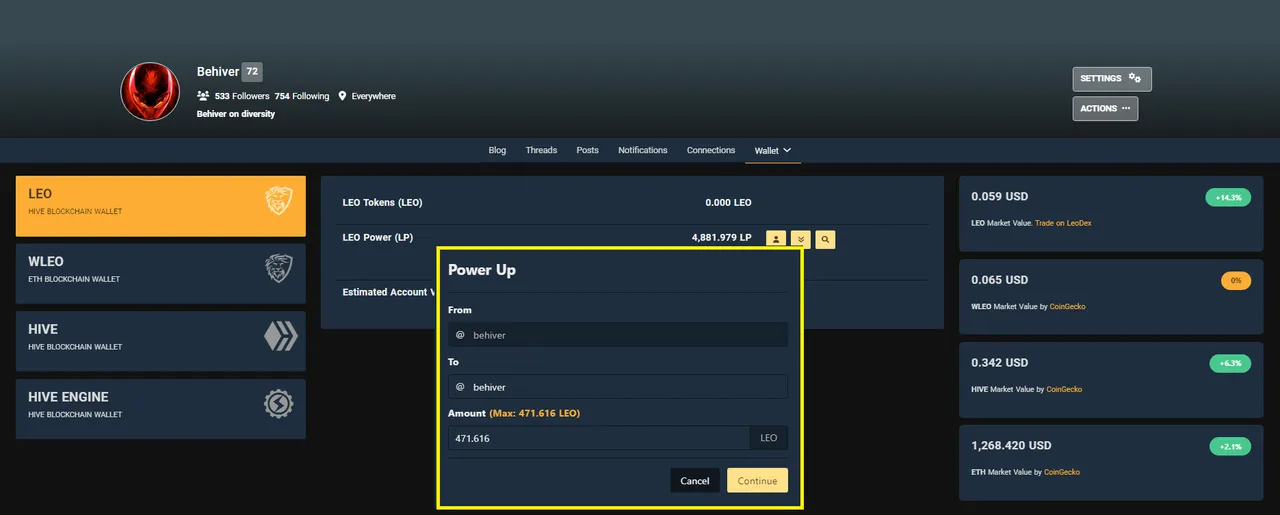
Task: Click the Amount input showing 471.616
Action: pyautogui.click(x=599, y=438)
